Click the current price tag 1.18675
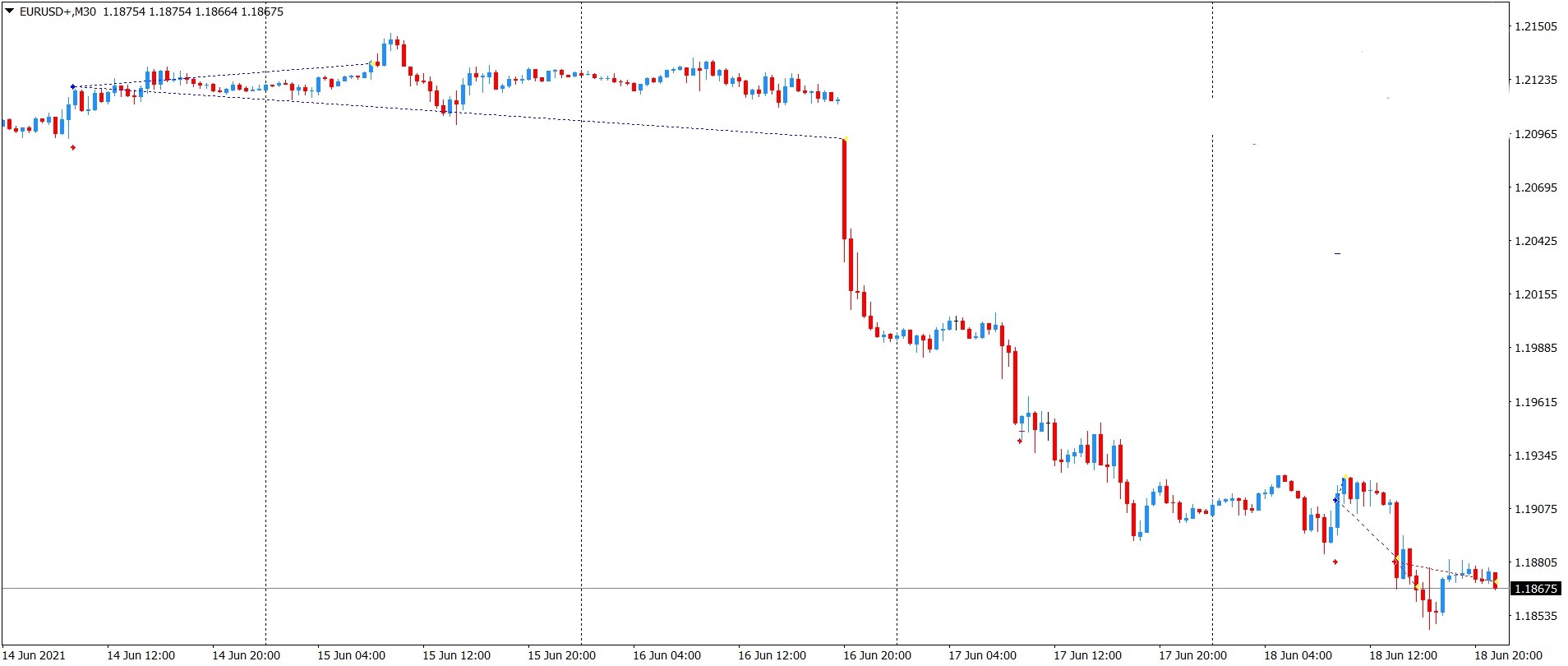 pos(1535,589)
